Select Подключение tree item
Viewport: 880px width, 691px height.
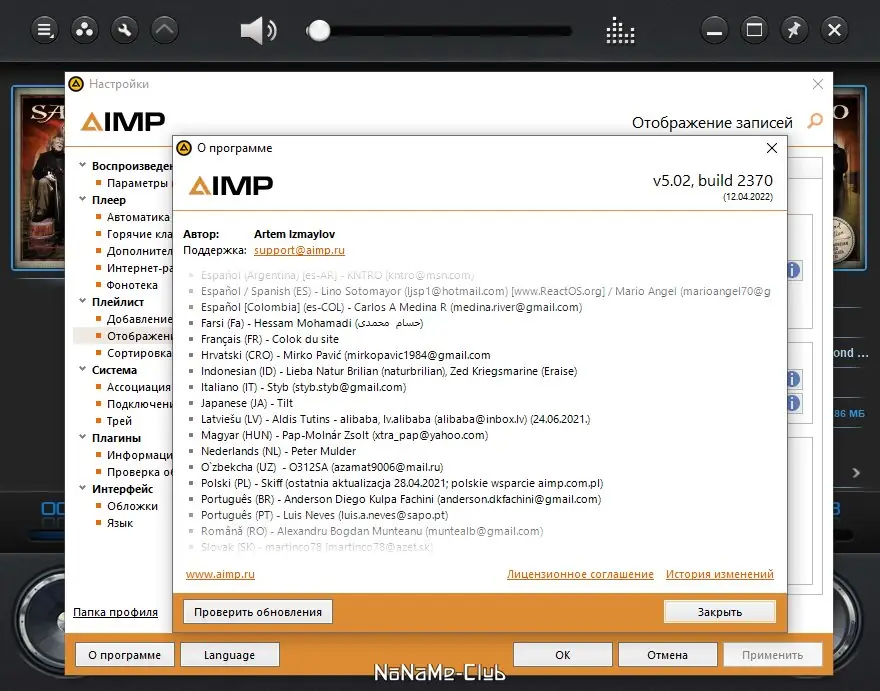[139, 404]
